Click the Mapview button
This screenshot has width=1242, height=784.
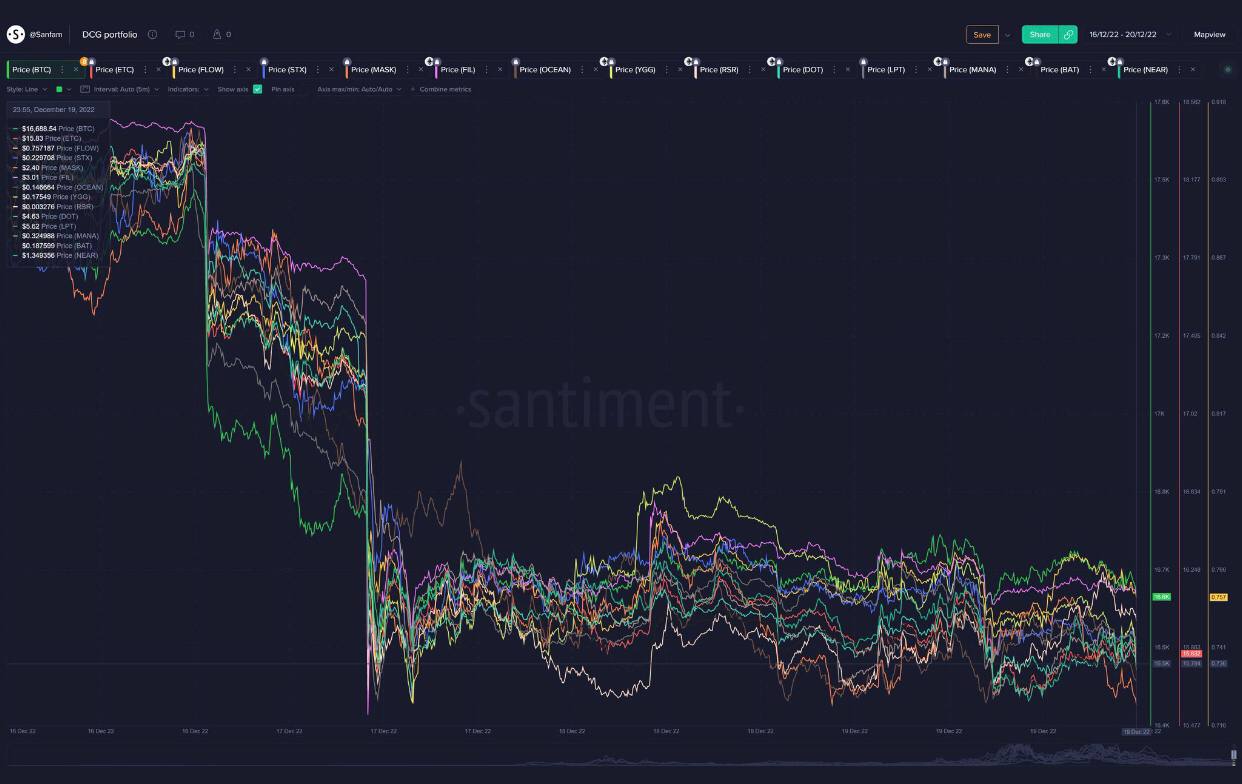tap(1209, 35)
